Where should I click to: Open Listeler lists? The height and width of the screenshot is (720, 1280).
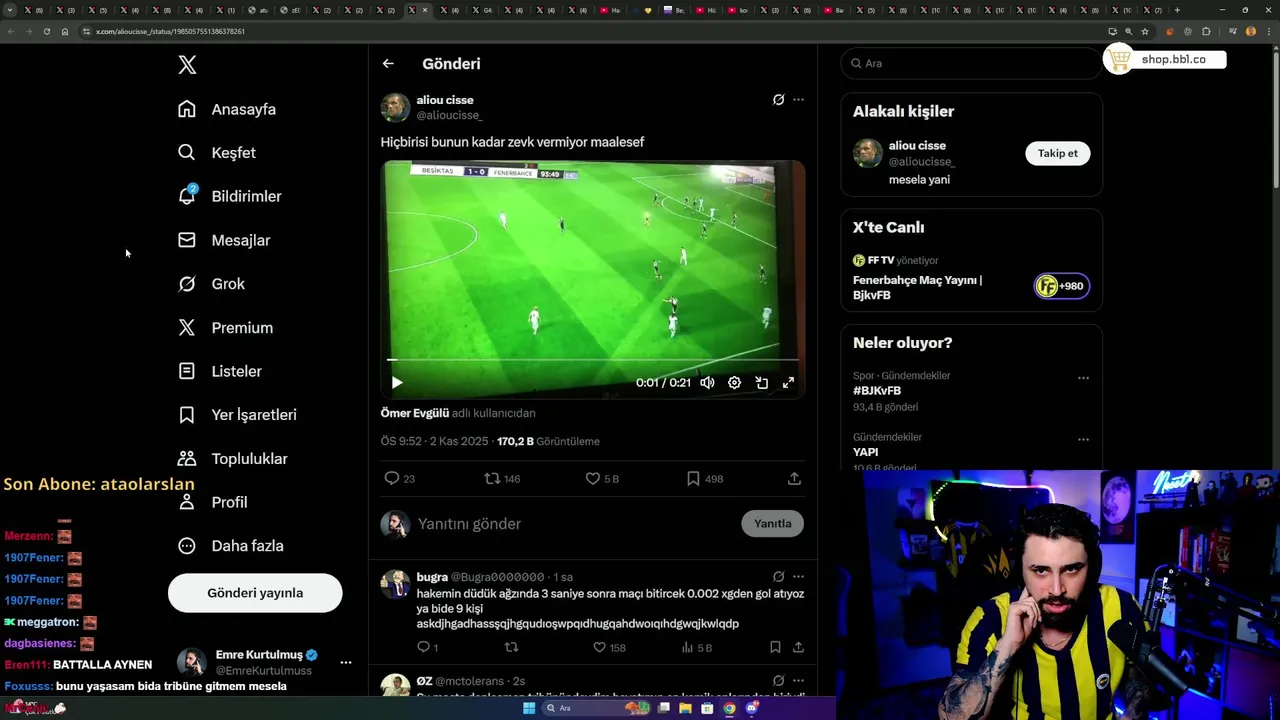220,371
